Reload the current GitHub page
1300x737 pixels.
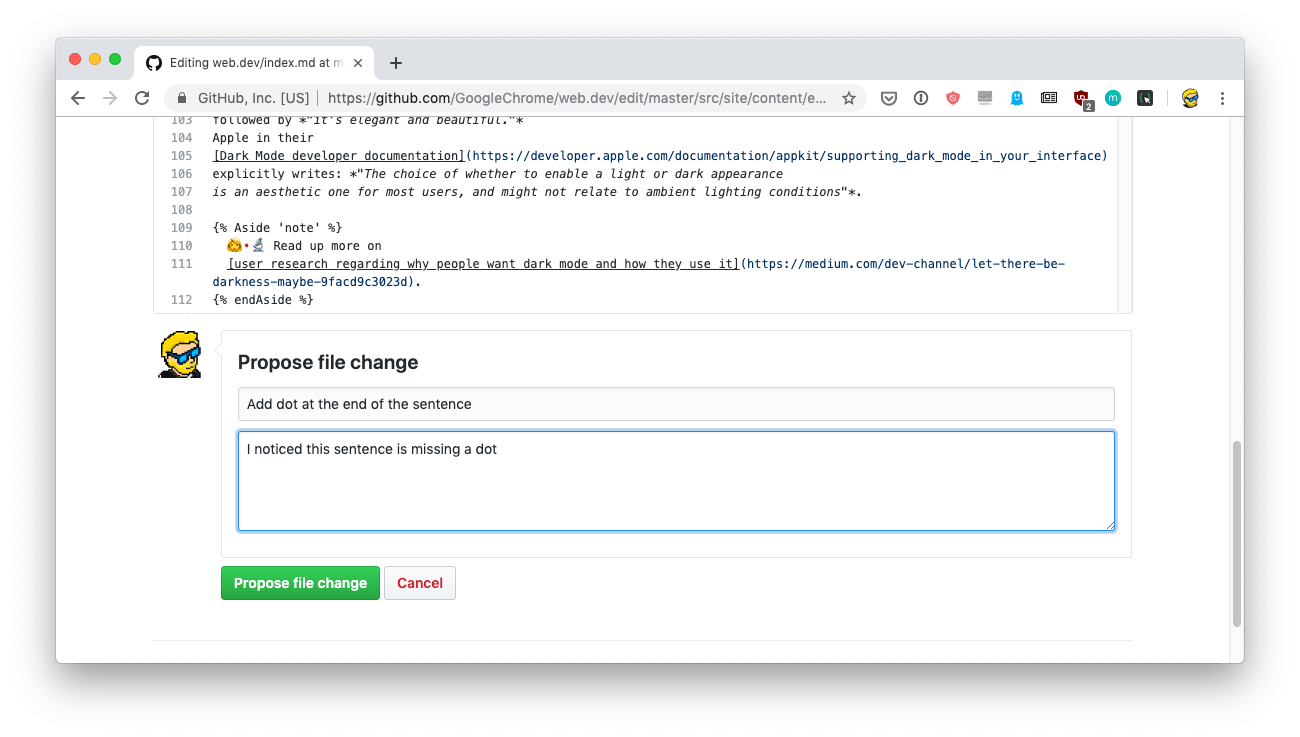tap(142, 97)
